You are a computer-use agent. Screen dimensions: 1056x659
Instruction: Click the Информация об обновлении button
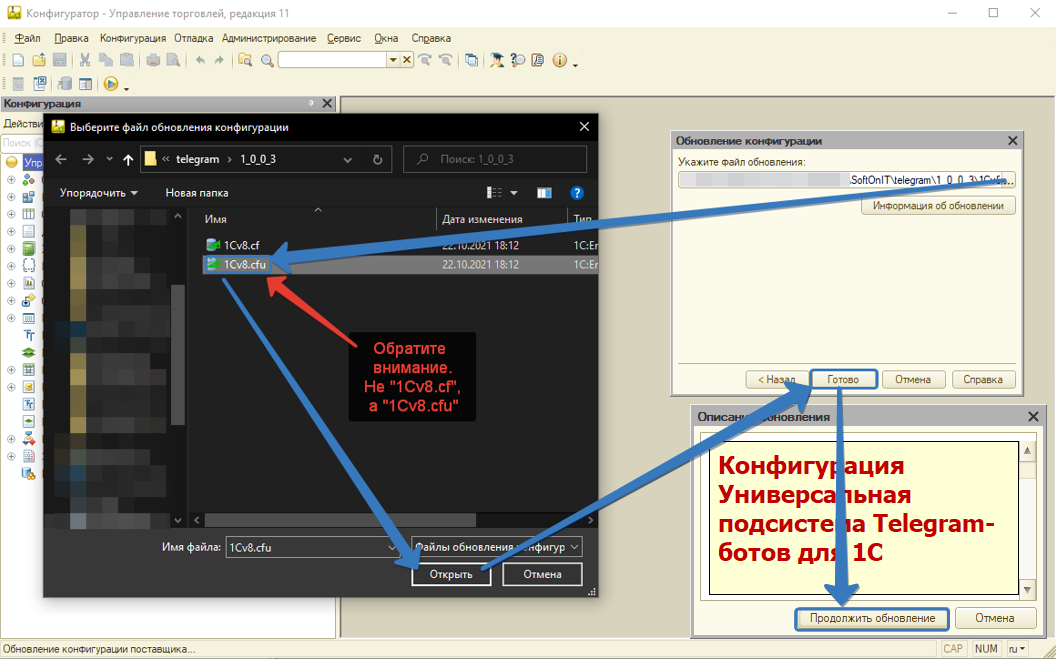coord(938,205)
